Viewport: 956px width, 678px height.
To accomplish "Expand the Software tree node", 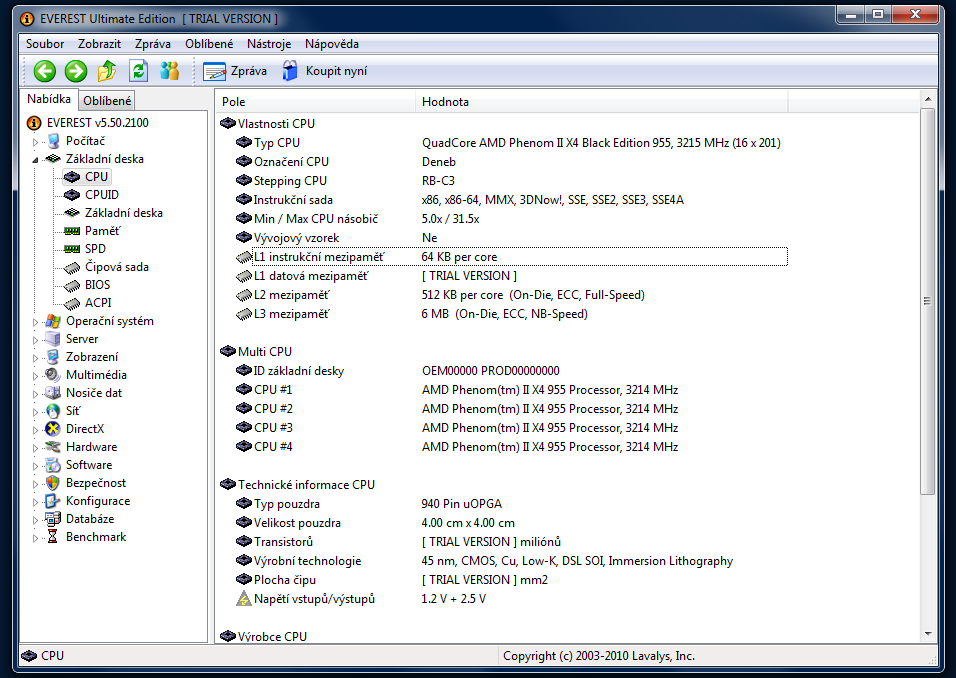I will [x=35, y=466].
